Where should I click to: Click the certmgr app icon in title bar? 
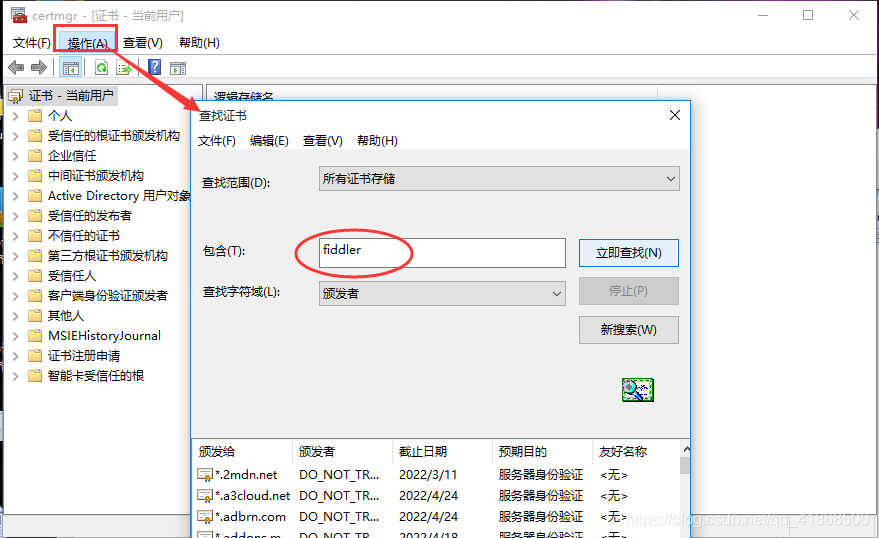click(18, 15)
